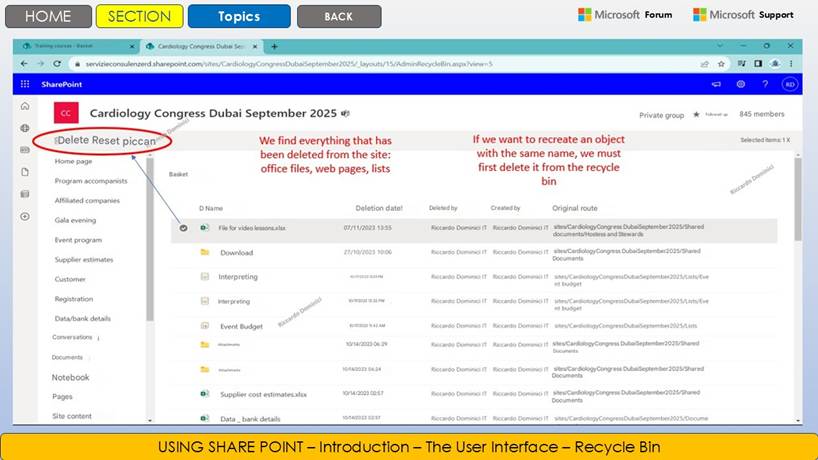Open the browser three-dot menu
This screenshot has width=818, height=460.
791,64
